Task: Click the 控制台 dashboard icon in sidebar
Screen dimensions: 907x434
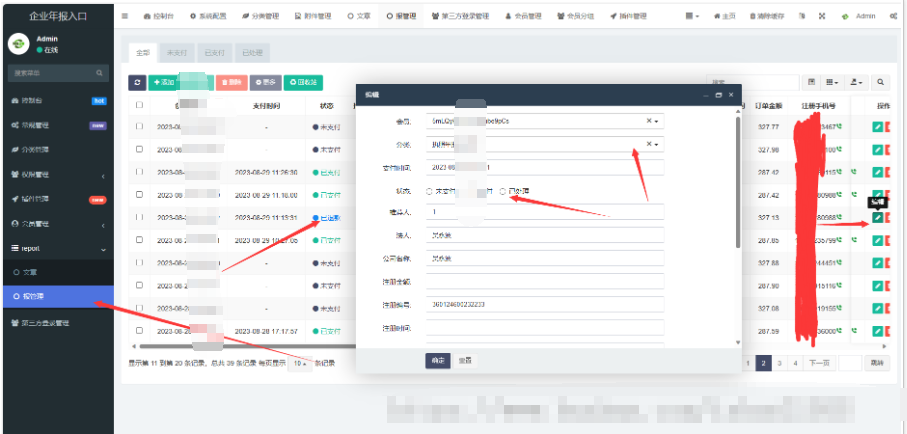Action: (x=14, y=100)
